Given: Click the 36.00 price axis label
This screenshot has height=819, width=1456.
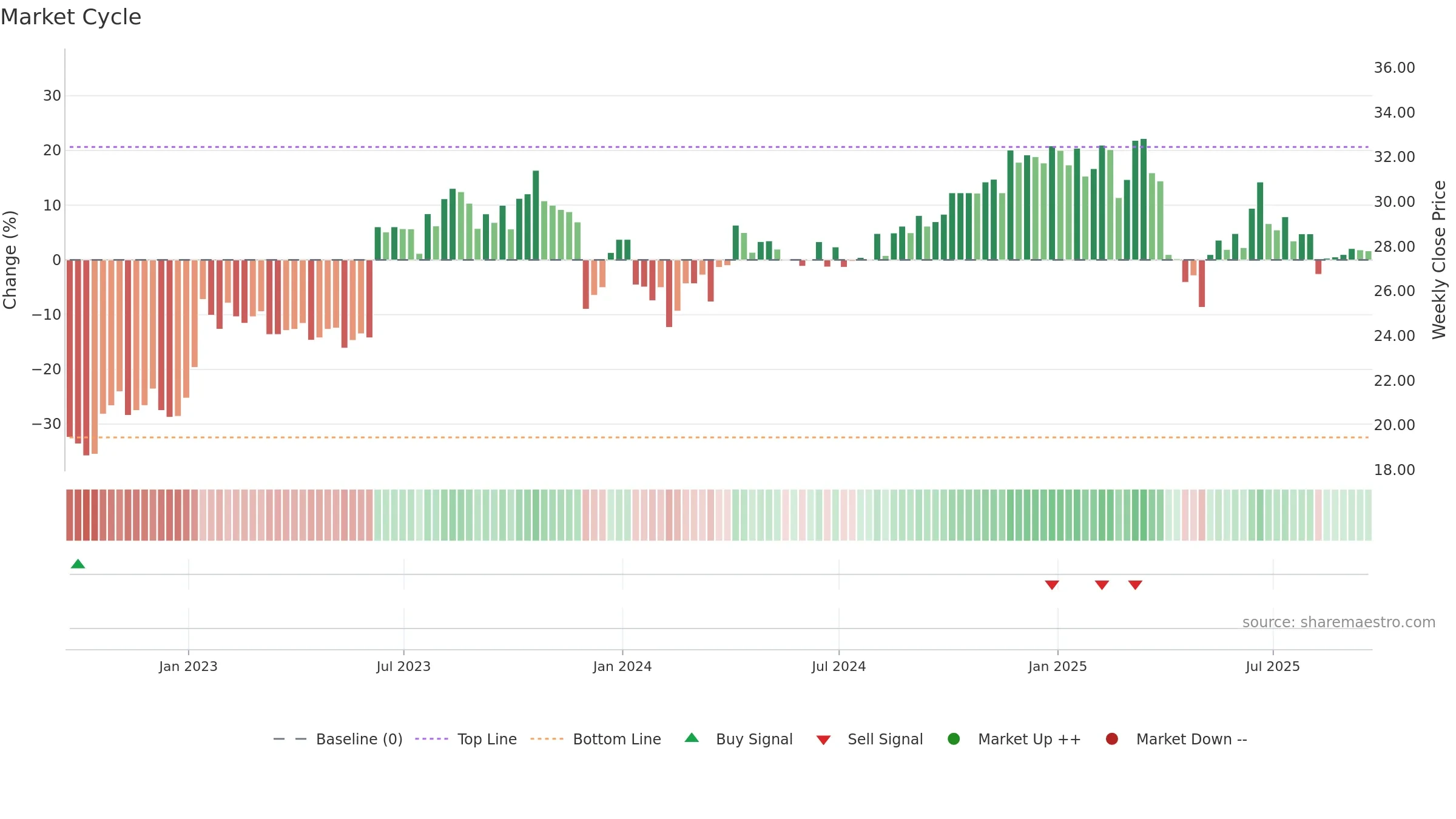Looking at the screenshot, I should coord(1394,67).
